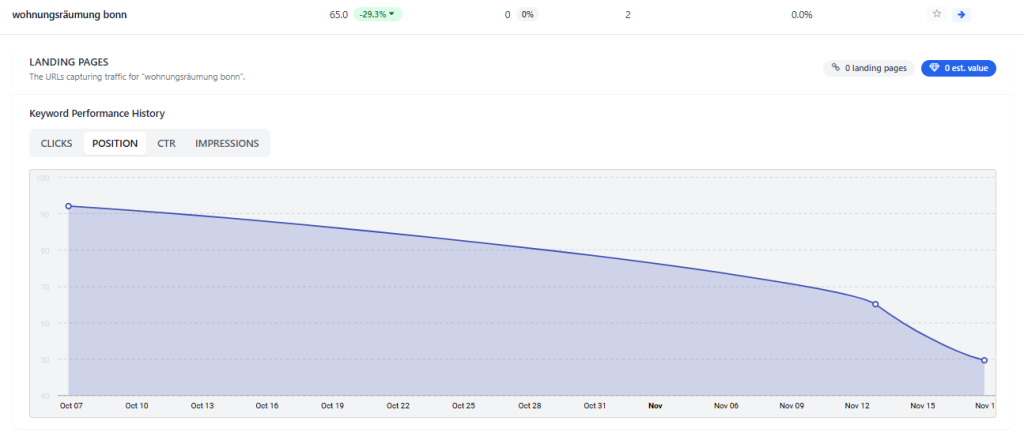Image resolution: width=1024 pixels, height=436 pixels.
Task: Click the chart data point at Oct 07
Action: (68, 206)
